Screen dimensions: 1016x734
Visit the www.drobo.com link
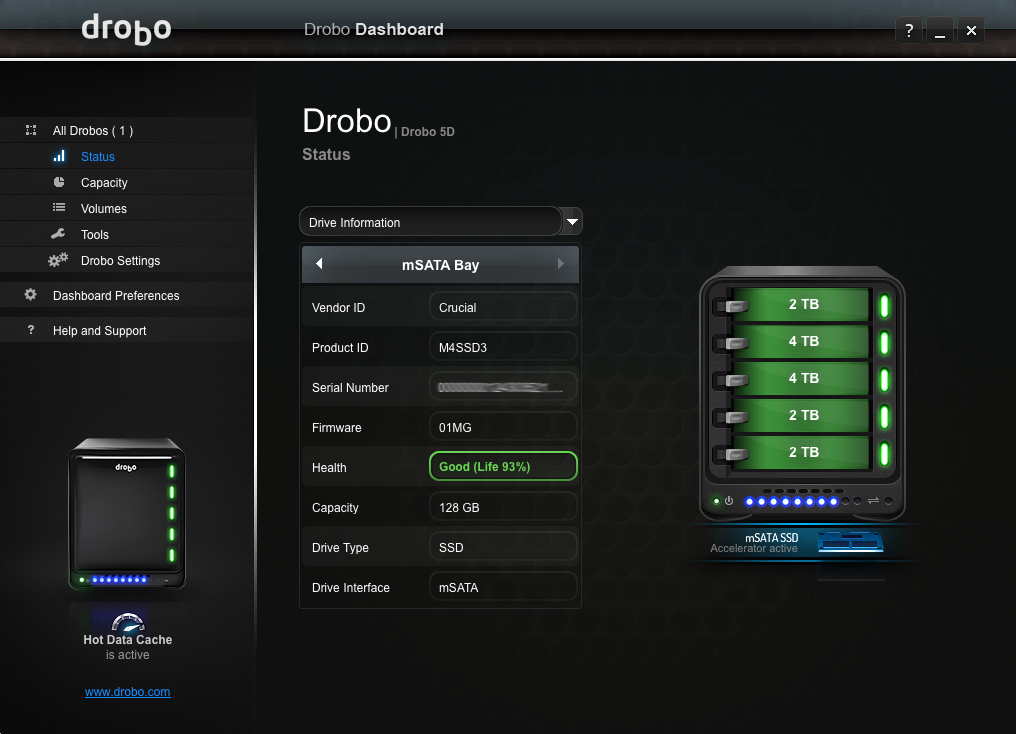click(x=128, y=691)
